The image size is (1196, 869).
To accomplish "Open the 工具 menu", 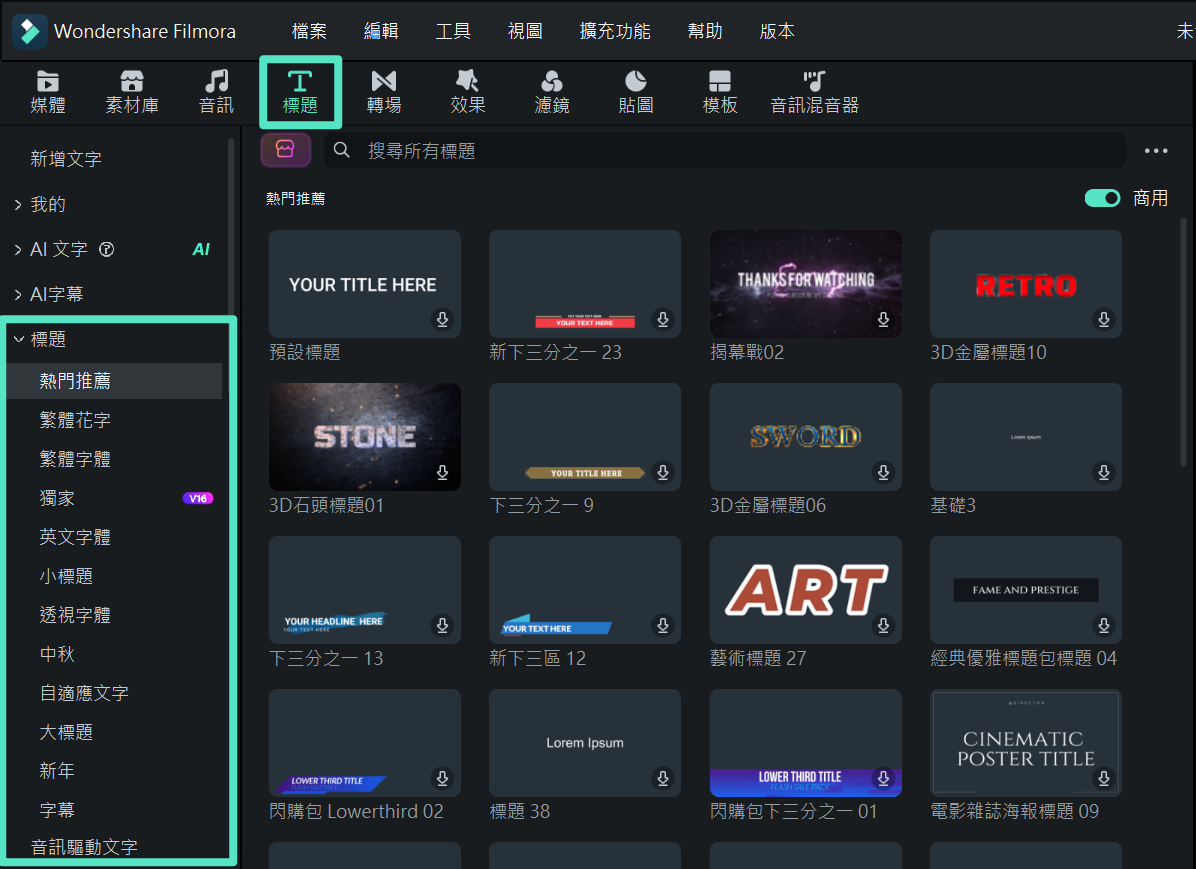I will (x=452, y=31).
